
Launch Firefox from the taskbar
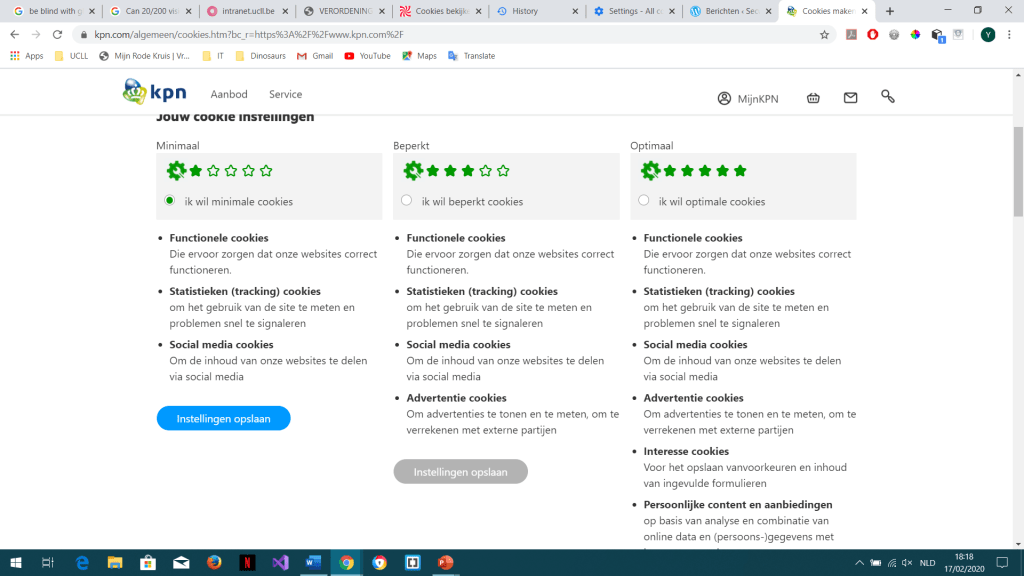[x=214, y=562]
